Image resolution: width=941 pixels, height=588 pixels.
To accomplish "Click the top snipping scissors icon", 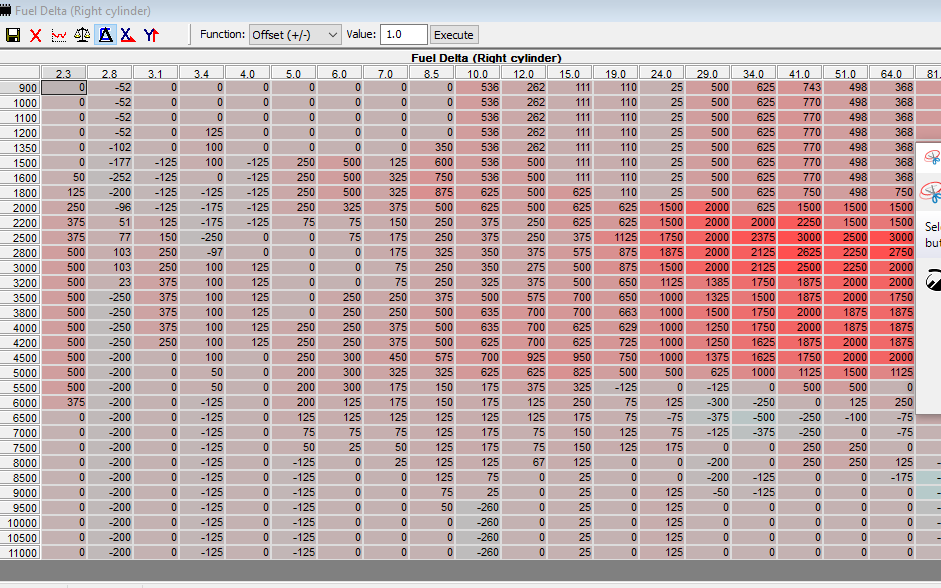I will click(932, 157).
